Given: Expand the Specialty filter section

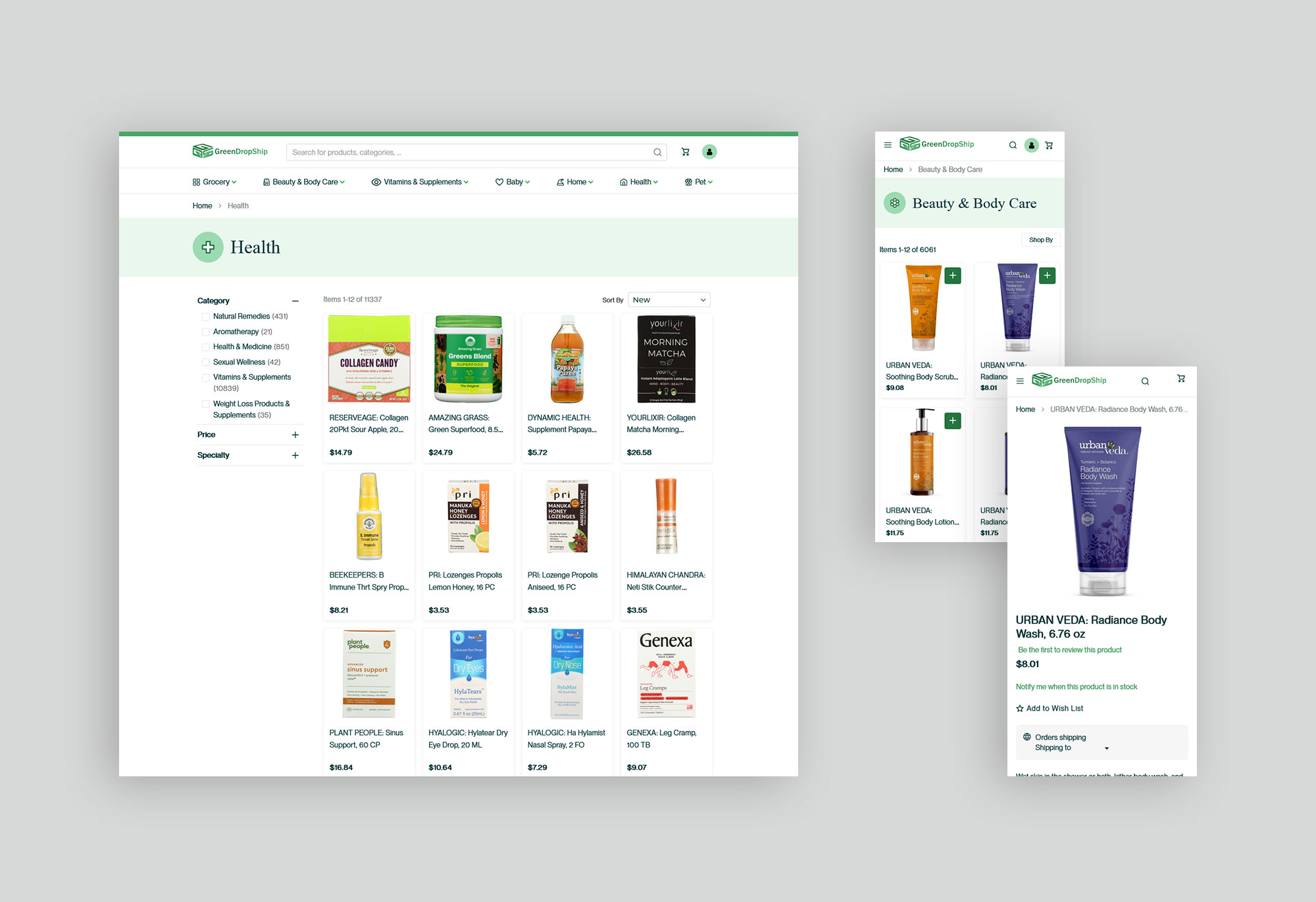Looking at the screenshot, I should tap(295, 455).
